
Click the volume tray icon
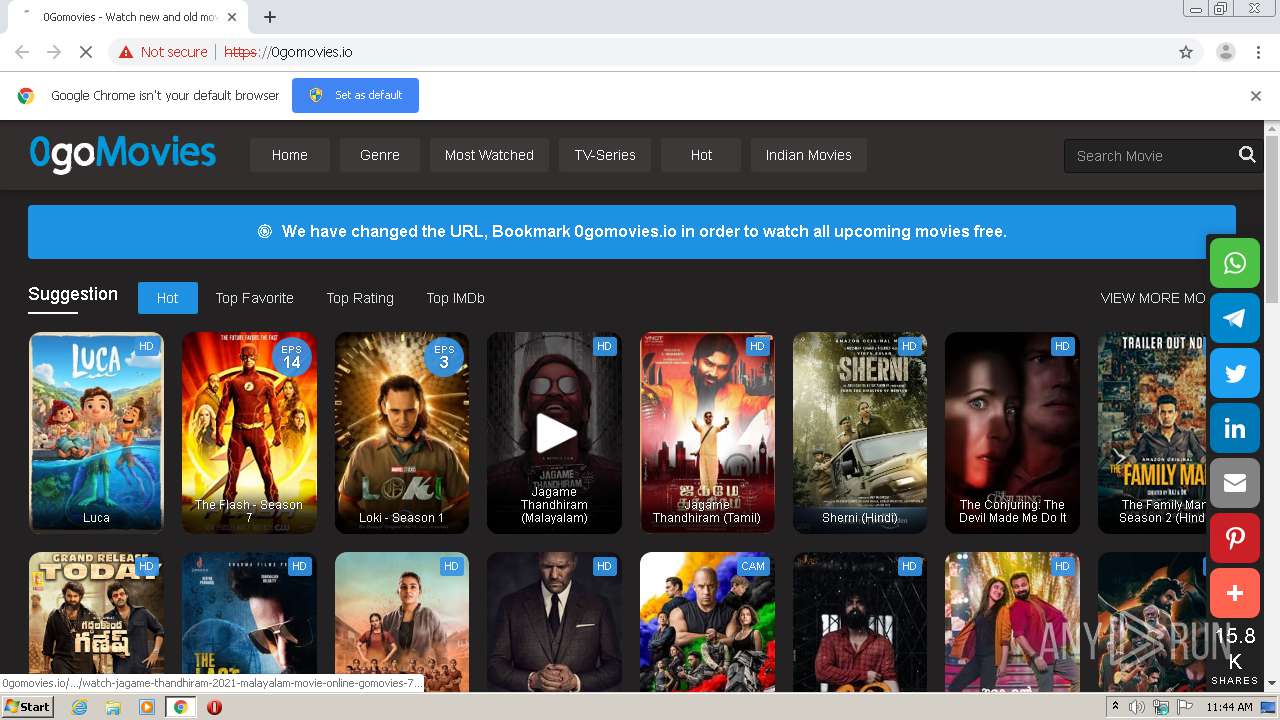tap(1137, 707)
